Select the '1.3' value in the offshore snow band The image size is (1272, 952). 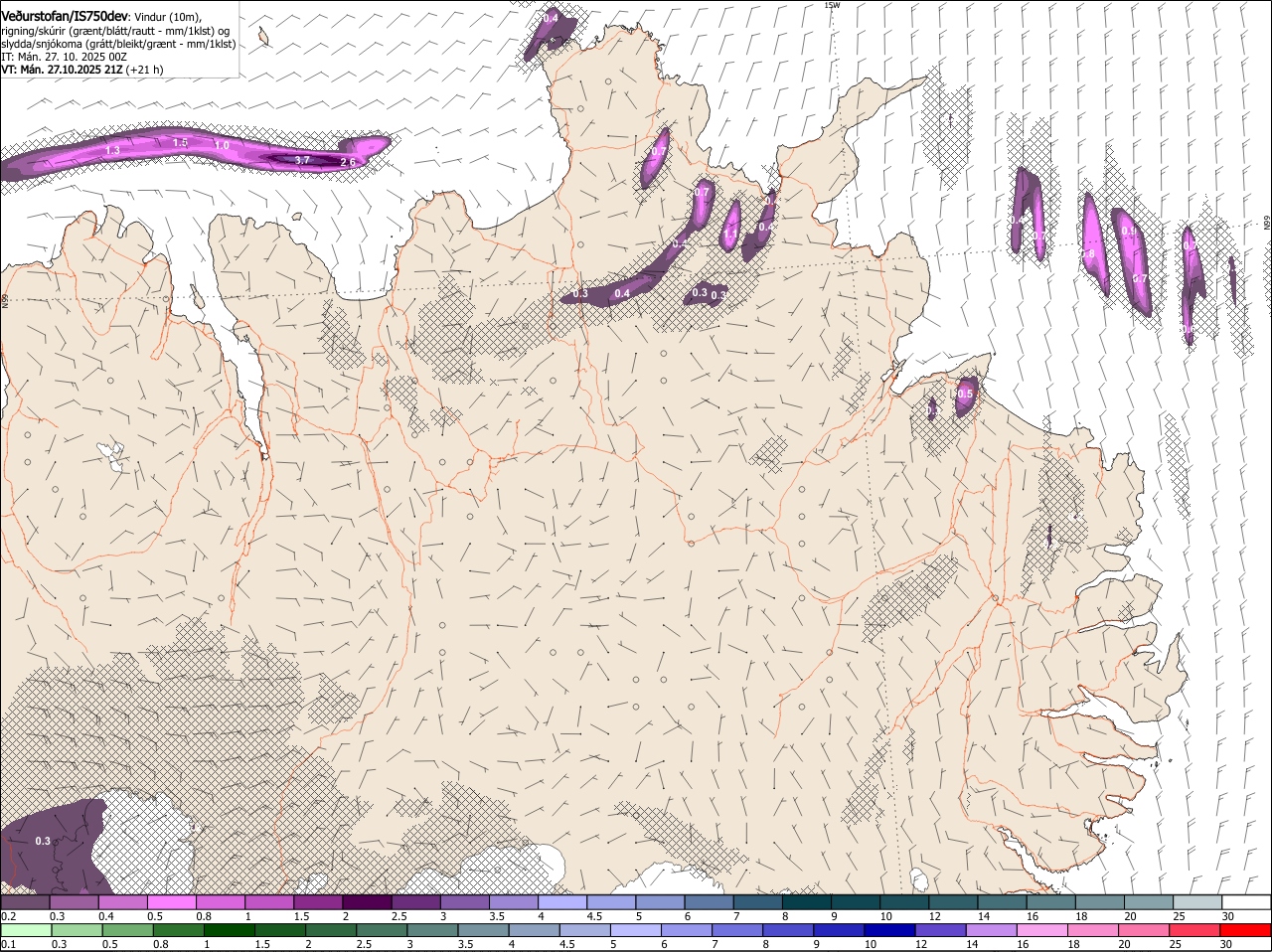click(x=112, y=150)
